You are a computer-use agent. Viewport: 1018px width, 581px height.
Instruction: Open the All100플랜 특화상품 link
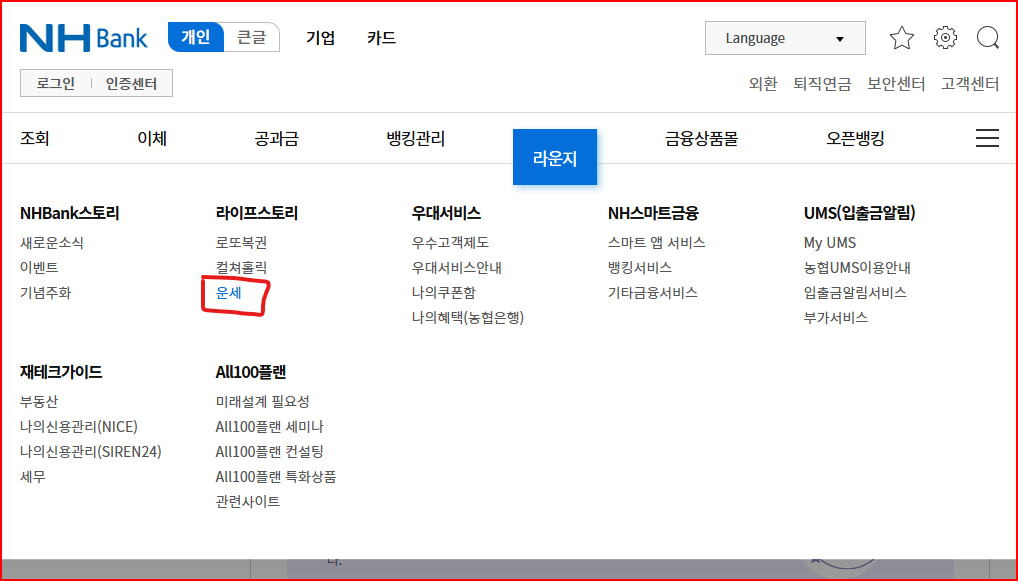click(276, 476)
